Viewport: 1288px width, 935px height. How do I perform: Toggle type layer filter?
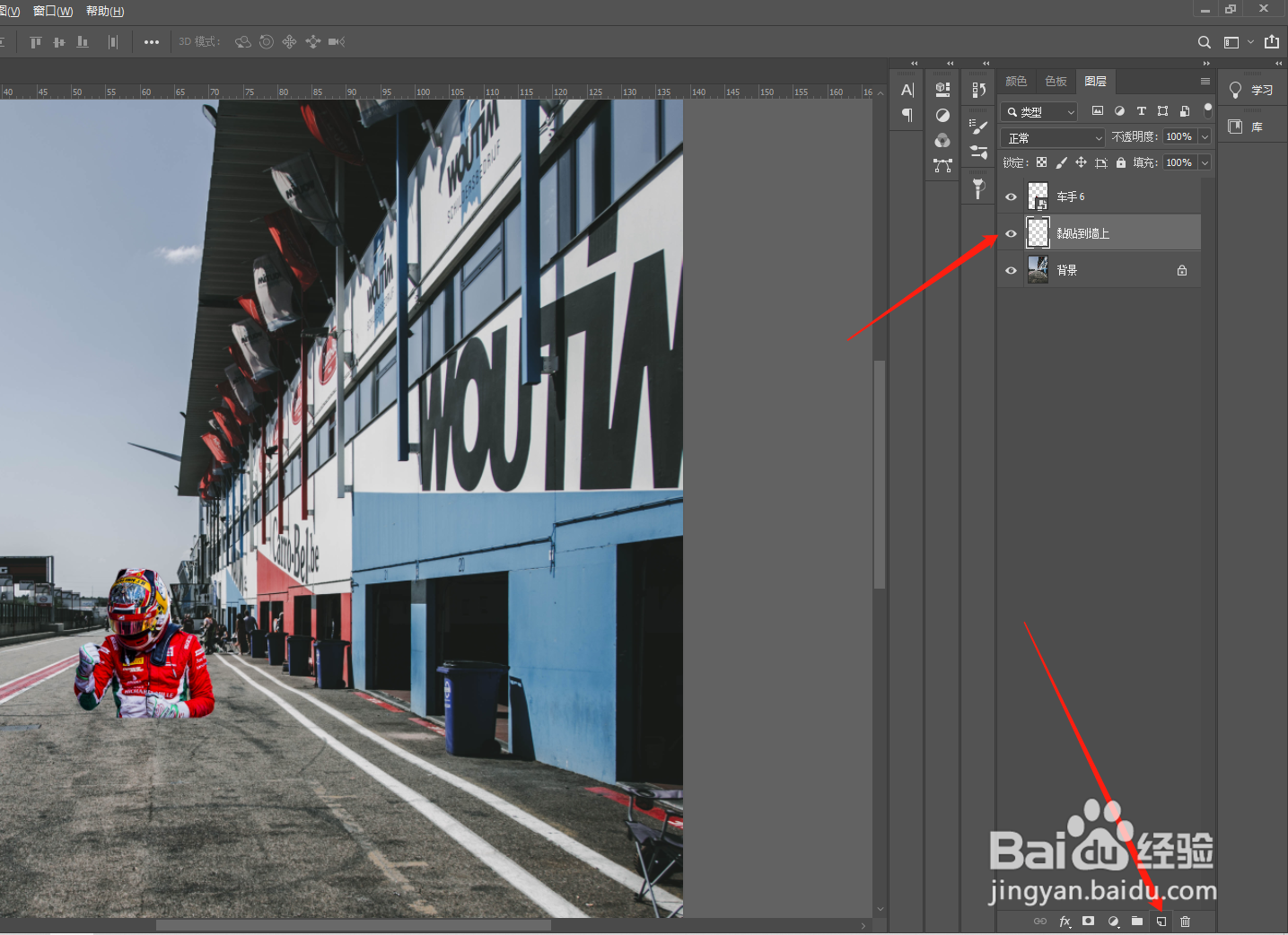(1141, 111)
